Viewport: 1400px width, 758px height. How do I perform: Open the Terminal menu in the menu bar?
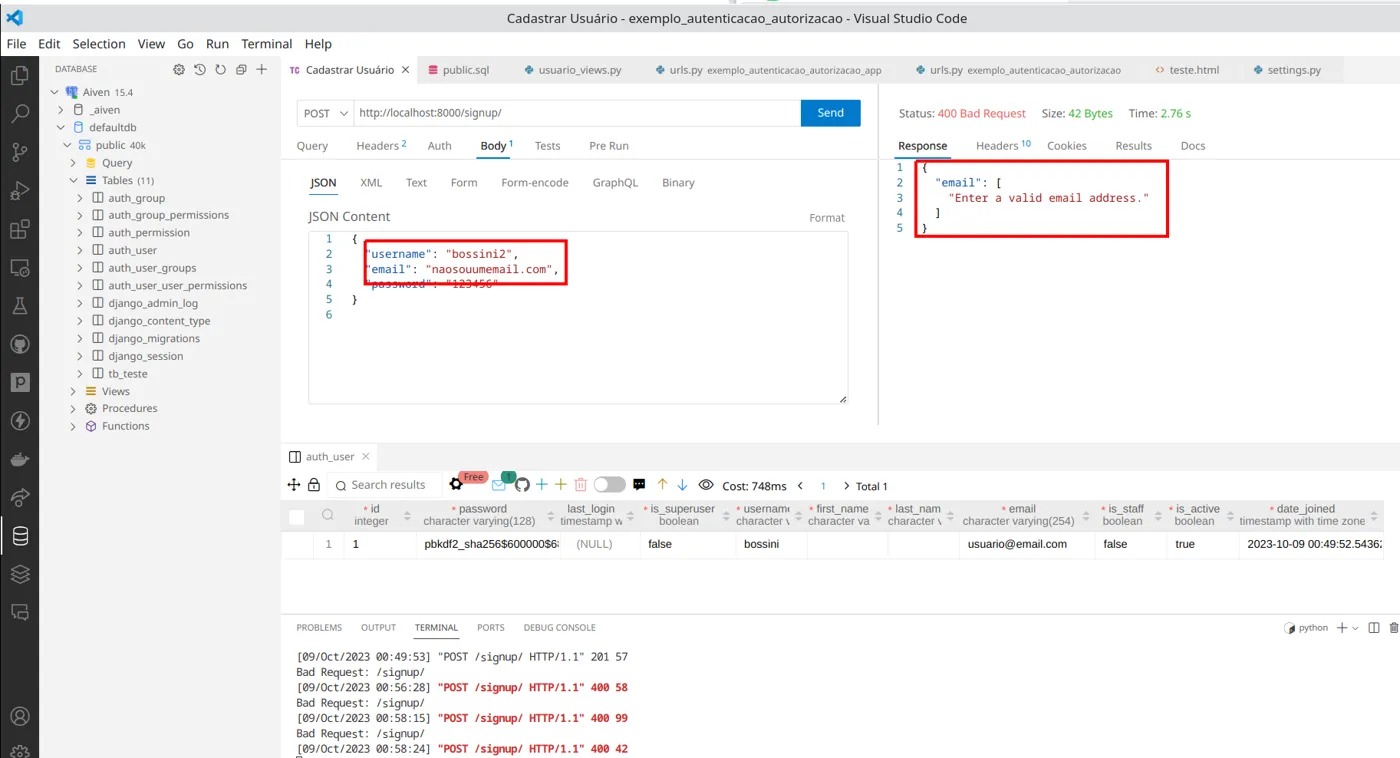point(267,44)
